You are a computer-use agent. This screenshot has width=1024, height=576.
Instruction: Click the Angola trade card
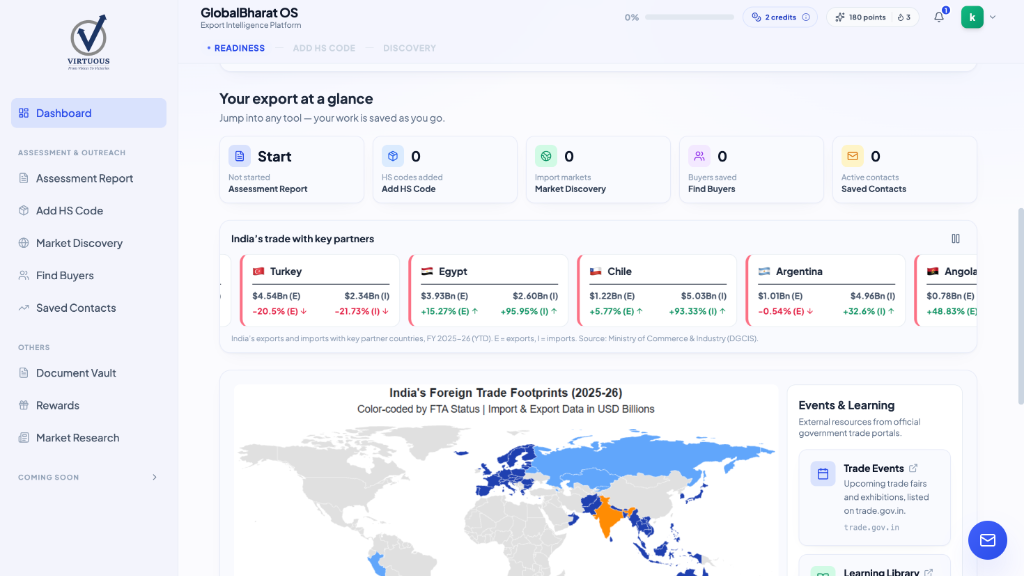coord(946,291)
